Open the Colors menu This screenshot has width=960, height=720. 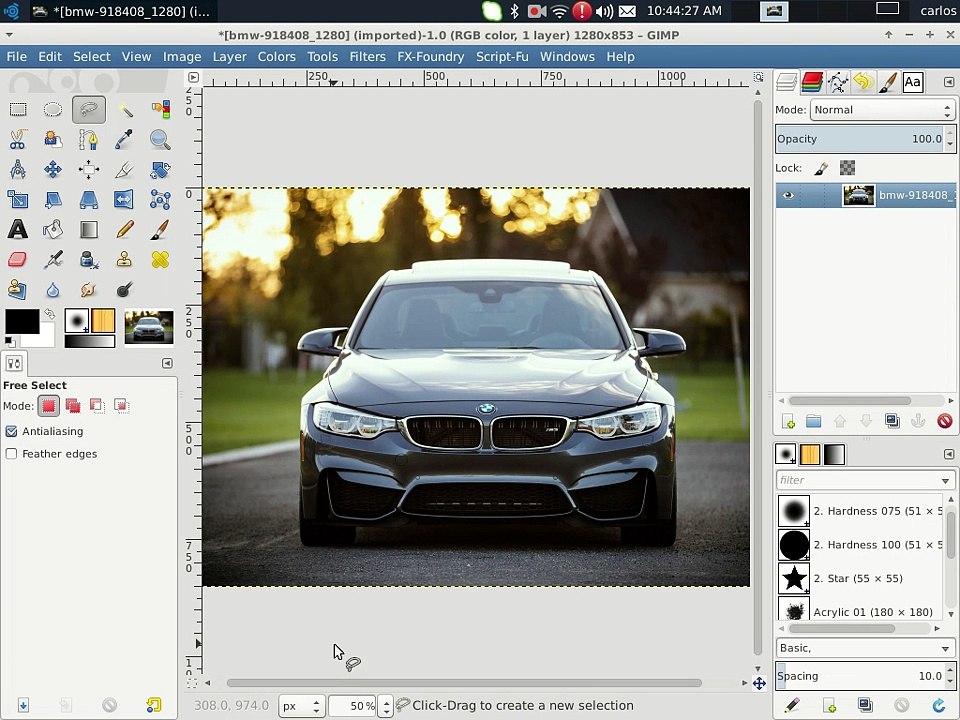coord(276,57)
